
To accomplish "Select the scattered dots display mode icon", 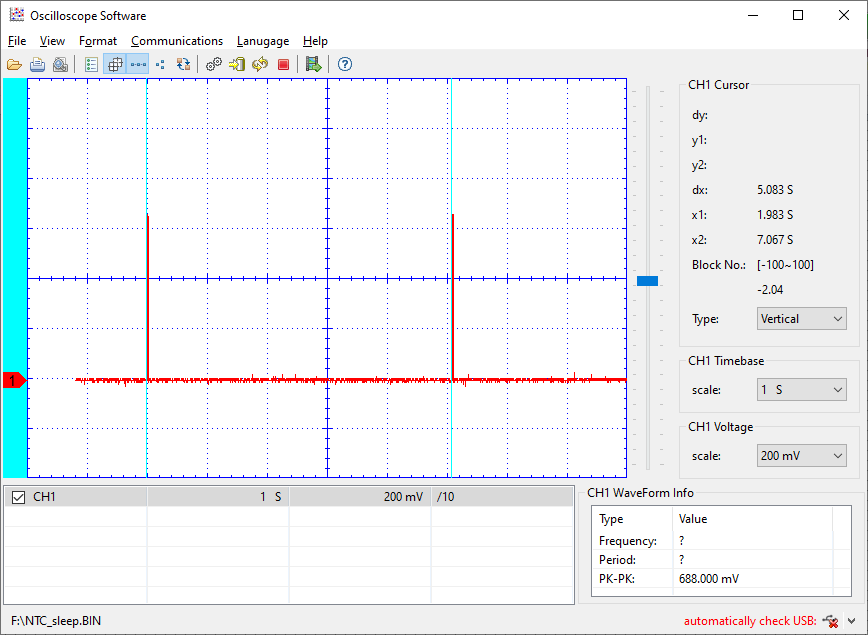I will [161, 65].
